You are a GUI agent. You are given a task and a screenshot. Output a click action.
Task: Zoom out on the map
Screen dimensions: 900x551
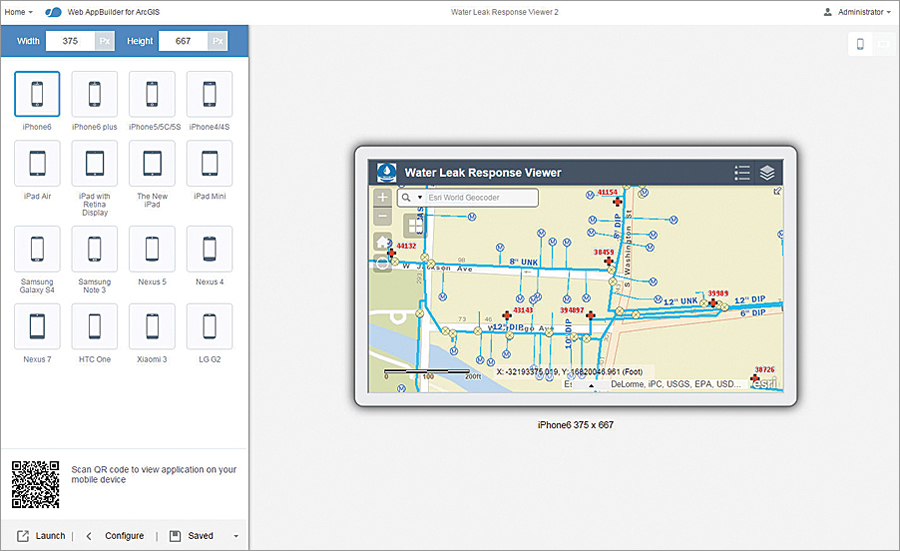(382, 216)
